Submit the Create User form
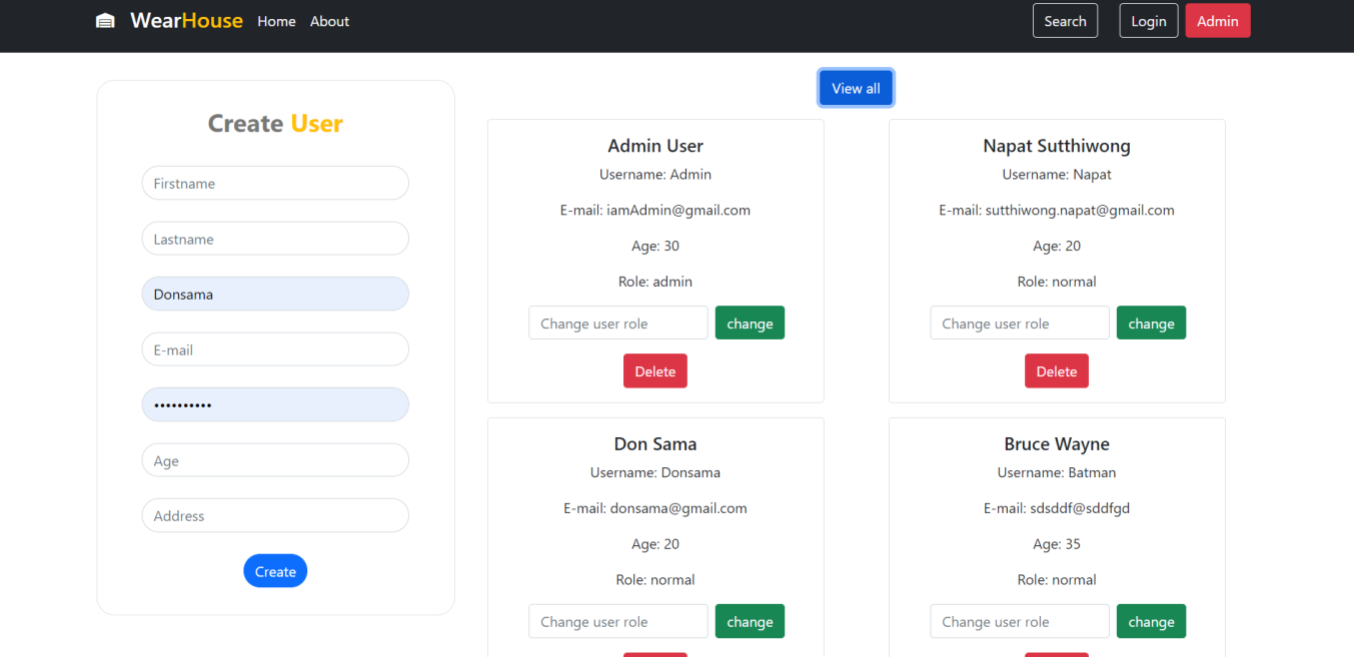Image resolution: width=1354 pixels, height=657 pixels. tap(275, 570)
